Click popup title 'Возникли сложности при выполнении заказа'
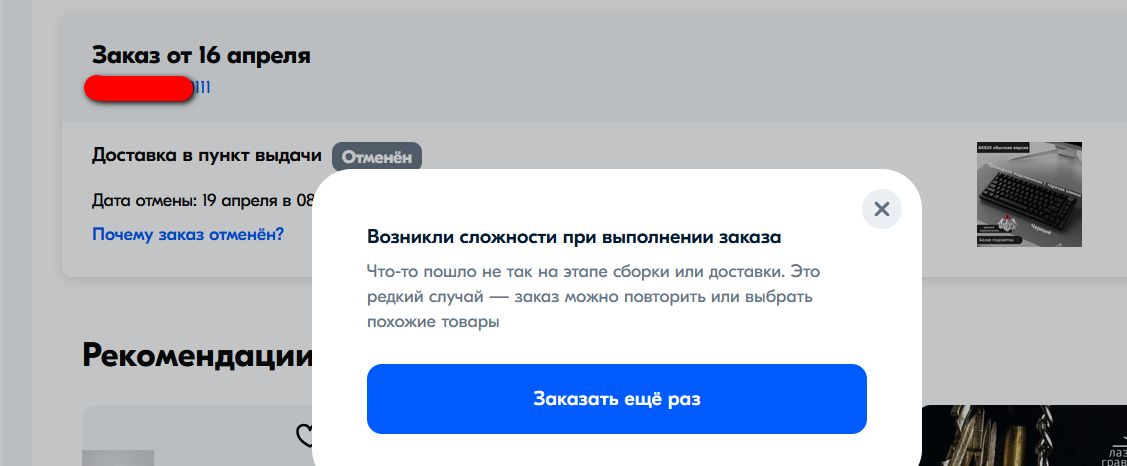This screenshot has width=1127, height=466. point(574,237)
